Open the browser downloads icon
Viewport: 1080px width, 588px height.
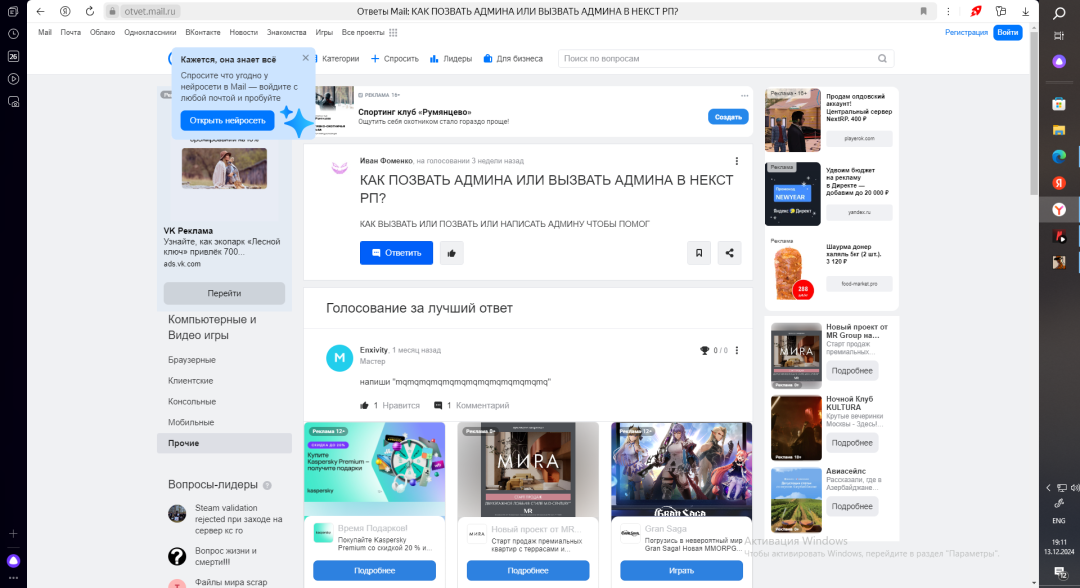[x=1026, y=11]
